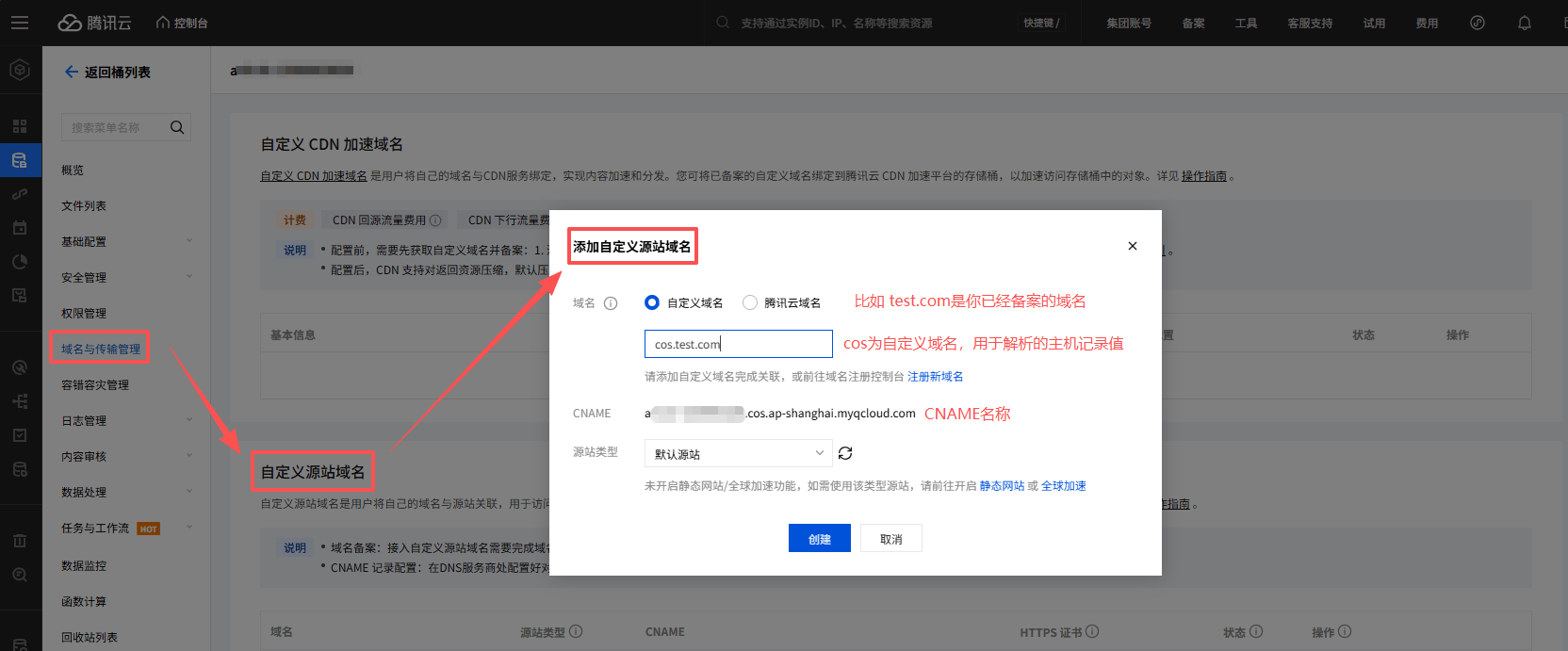Image resolution: width=1568 pixels, height=651 pixels.
Task: Select the highlighted storage bucket rail icon
Action: click(x=20, y=160)
